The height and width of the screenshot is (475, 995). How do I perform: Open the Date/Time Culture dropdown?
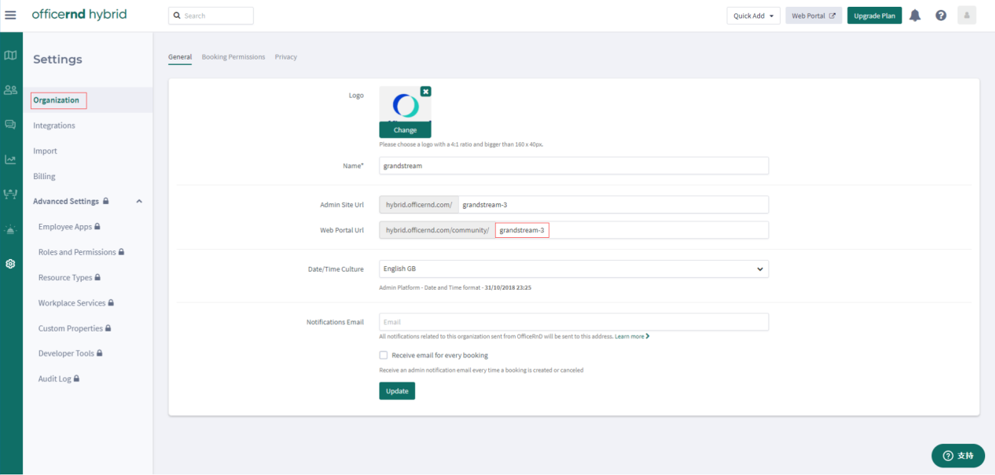pyautogui.click(x=574, y=269)
